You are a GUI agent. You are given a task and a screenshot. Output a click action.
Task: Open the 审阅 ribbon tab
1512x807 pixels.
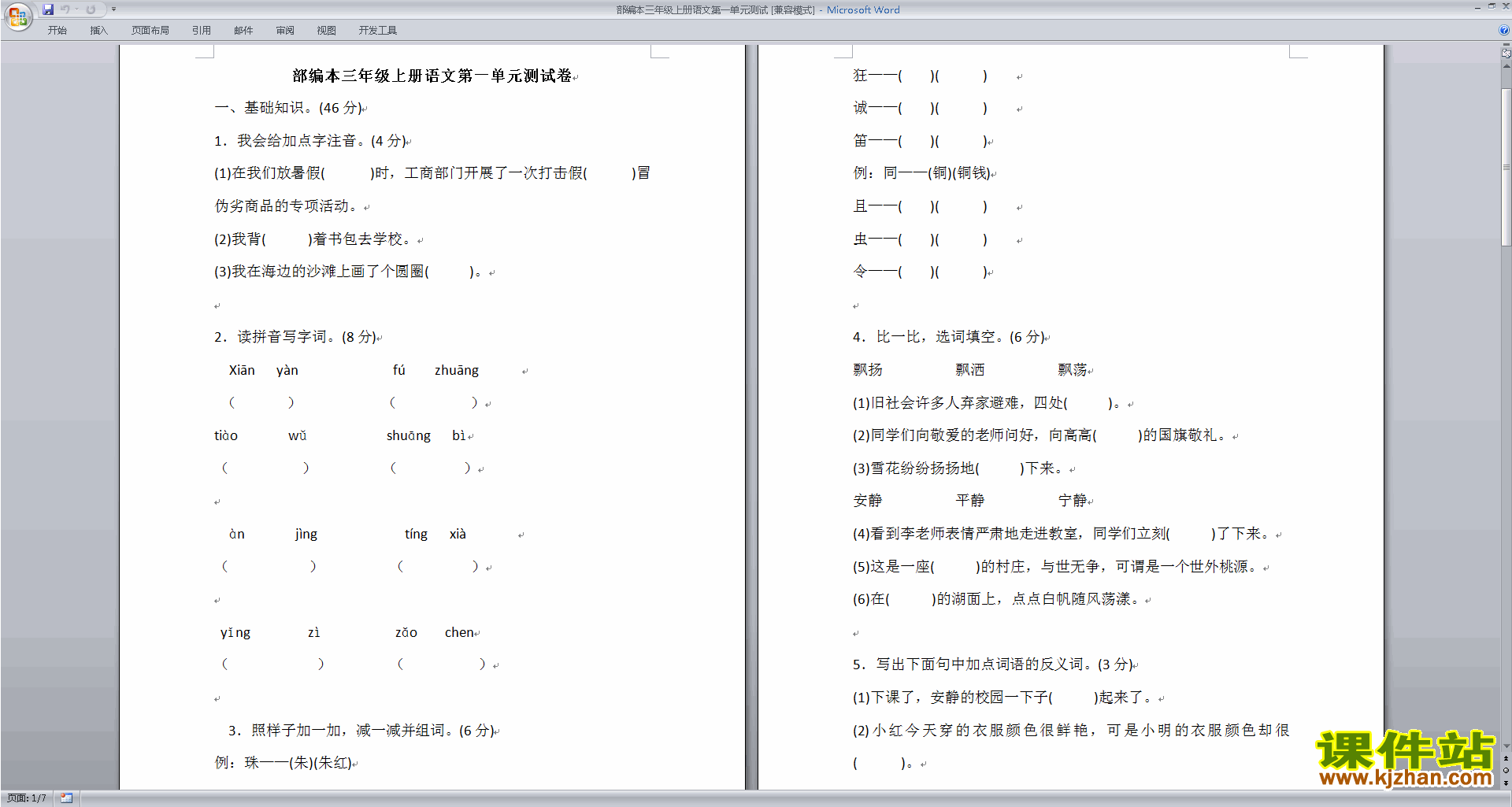point(285,31)
